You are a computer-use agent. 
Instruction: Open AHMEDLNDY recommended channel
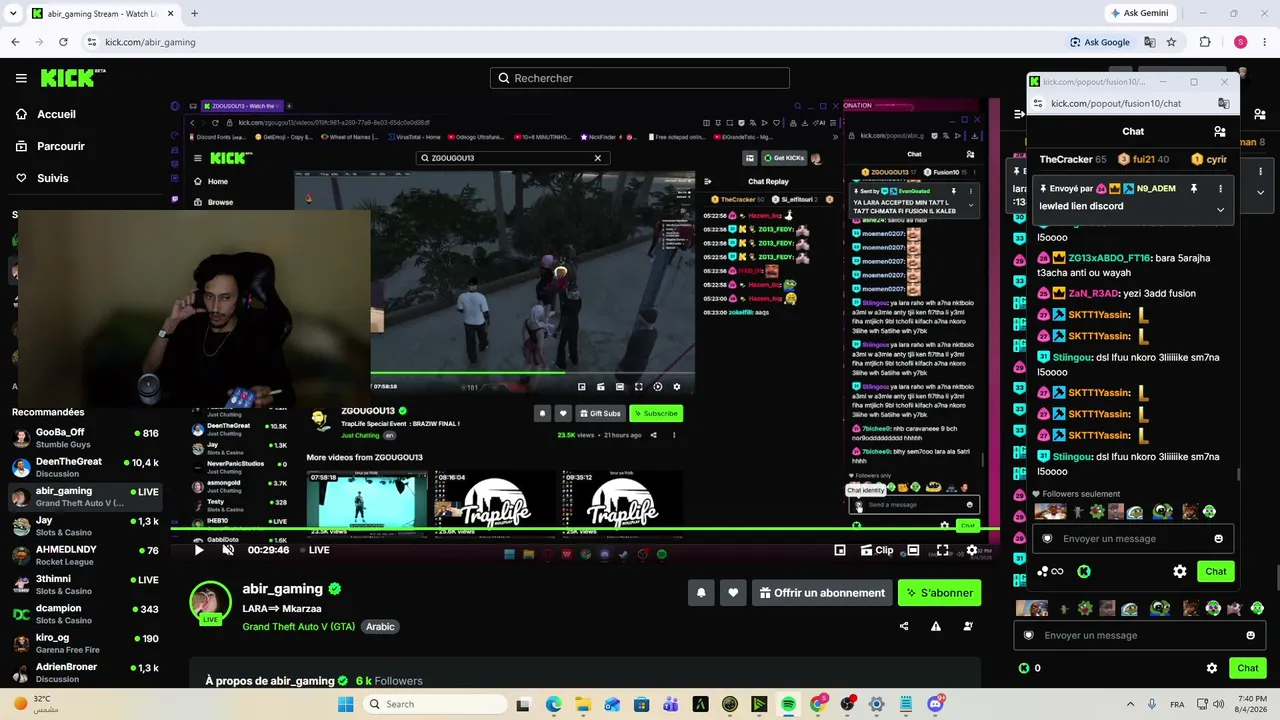(85, 555)
